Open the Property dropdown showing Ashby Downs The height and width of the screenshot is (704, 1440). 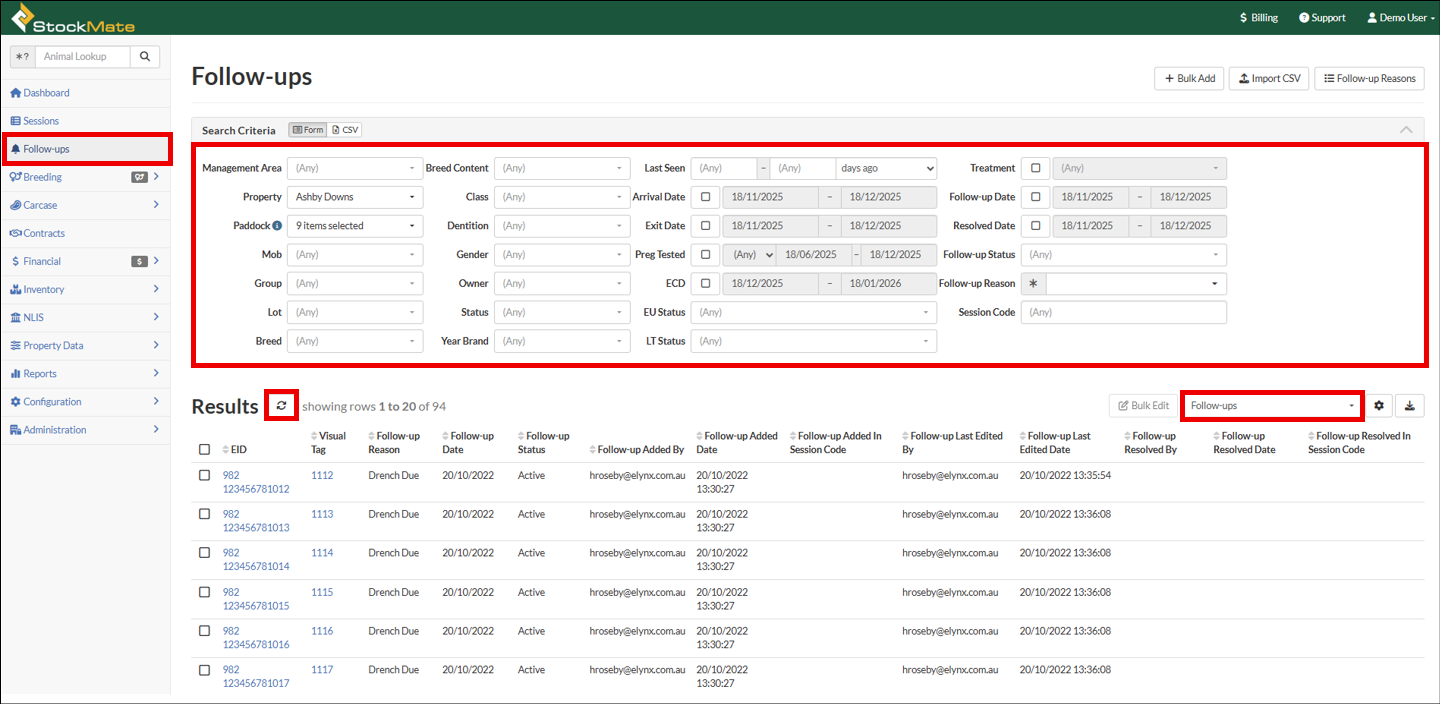pos(355,197)
